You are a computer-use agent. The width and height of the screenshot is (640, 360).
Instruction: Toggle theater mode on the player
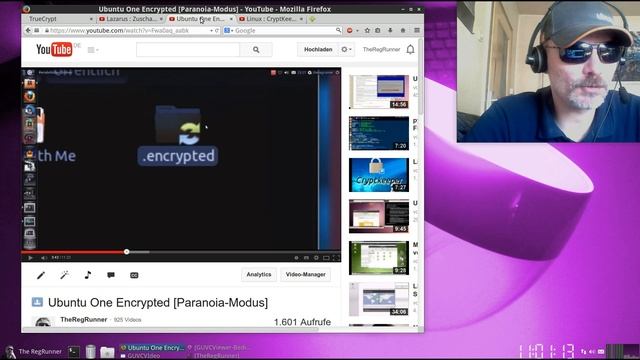pos(326,258)
